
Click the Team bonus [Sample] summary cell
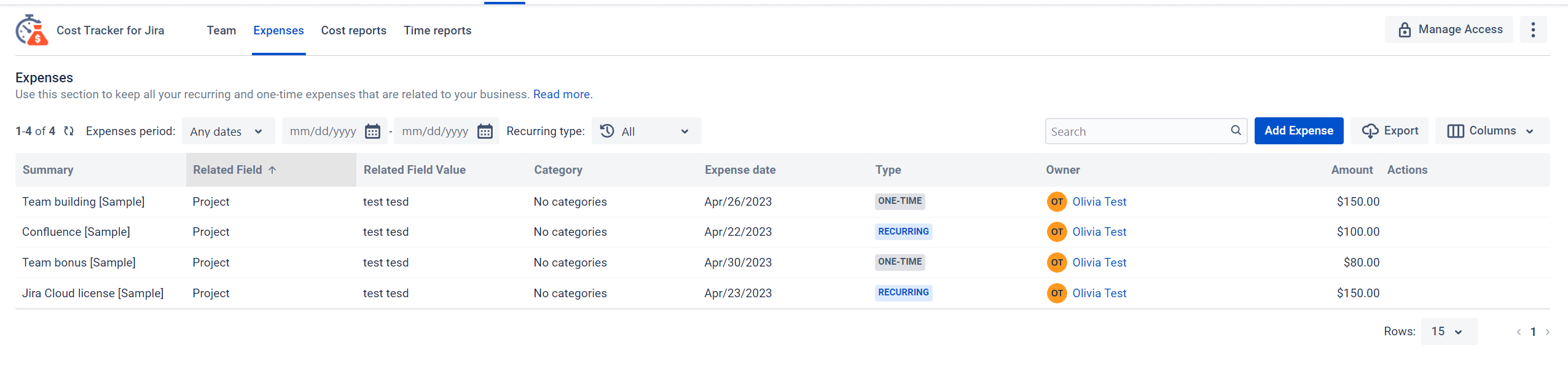79,263
